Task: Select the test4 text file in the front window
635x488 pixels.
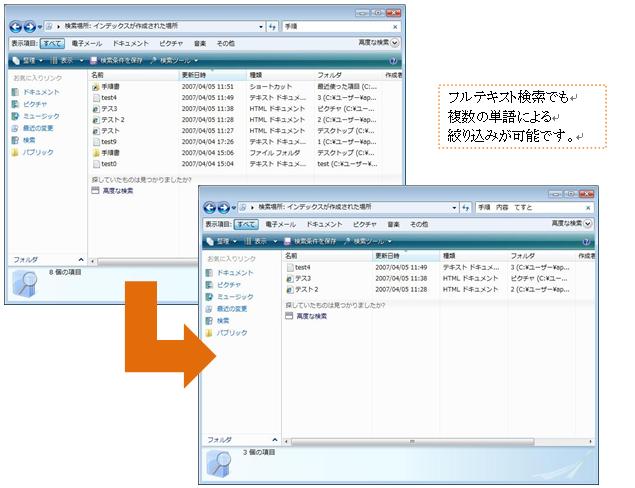Action: pos(303,267)
